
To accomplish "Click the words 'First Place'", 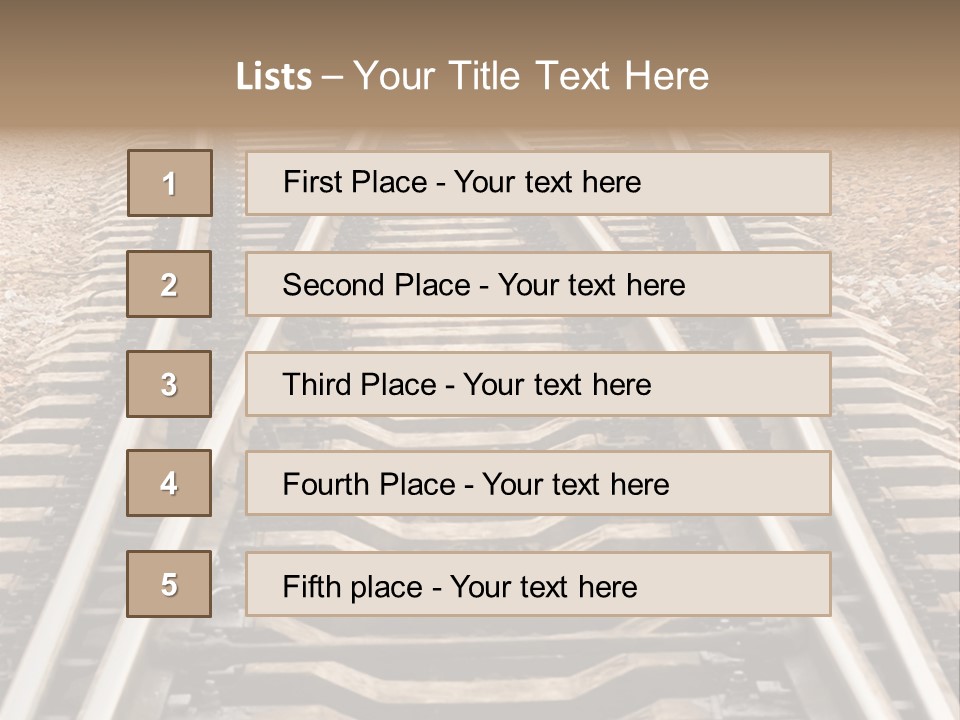I will coord(355,182).
